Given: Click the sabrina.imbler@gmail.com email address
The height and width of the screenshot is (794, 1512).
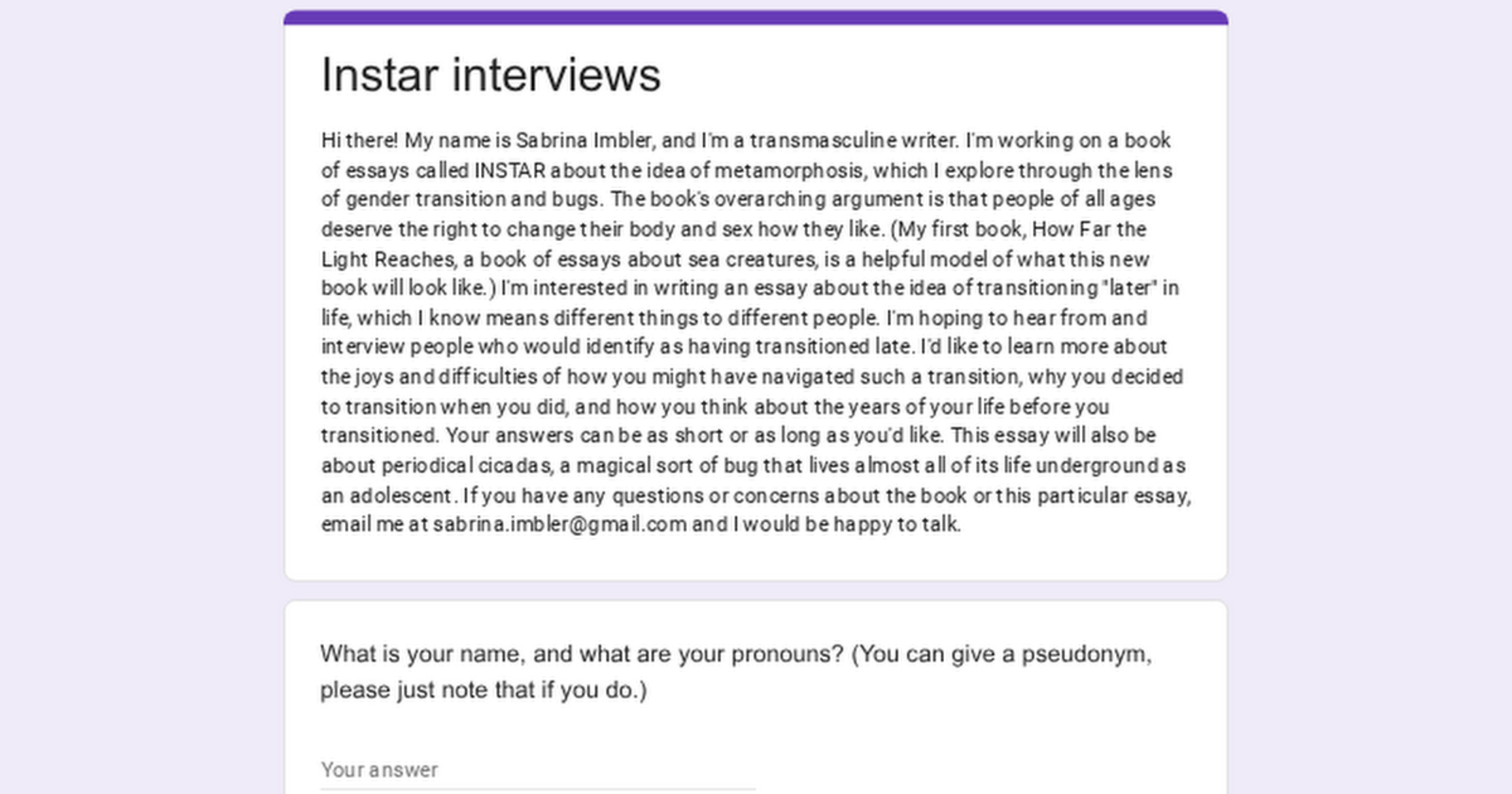Looking at the screenshot, I should coord(559,524).
